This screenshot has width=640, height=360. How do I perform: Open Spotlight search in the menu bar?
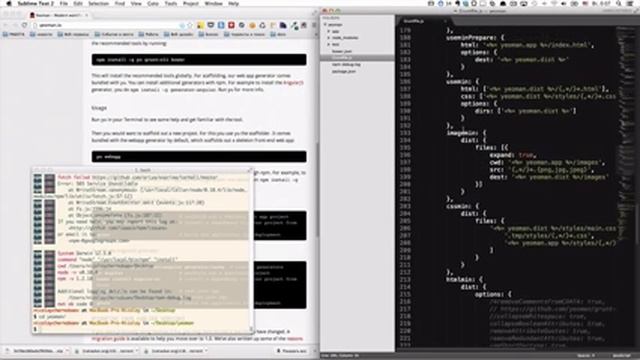pyautogui.click(x=619, y=3)
